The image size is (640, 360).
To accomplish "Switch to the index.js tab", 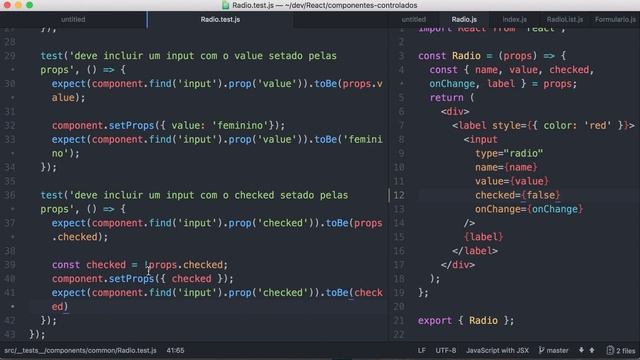I will [514, 19].
